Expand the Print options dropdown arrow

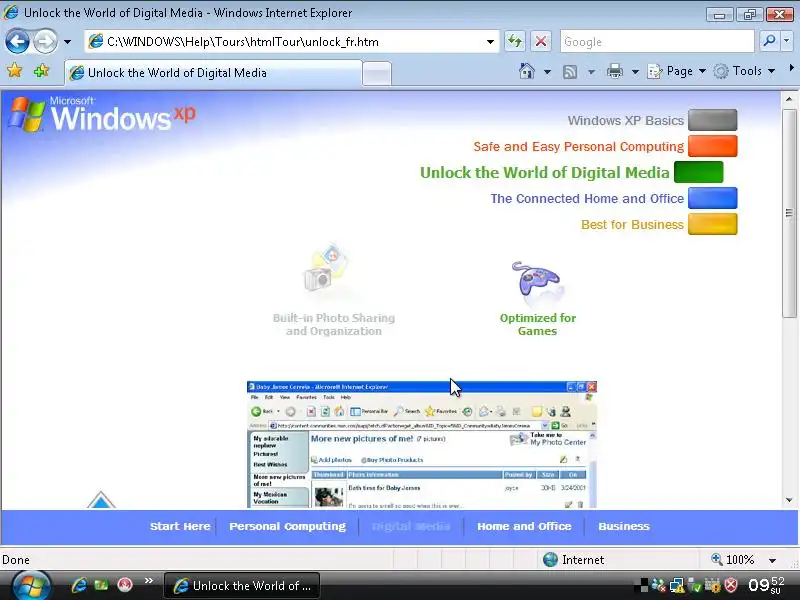[635, 71]
